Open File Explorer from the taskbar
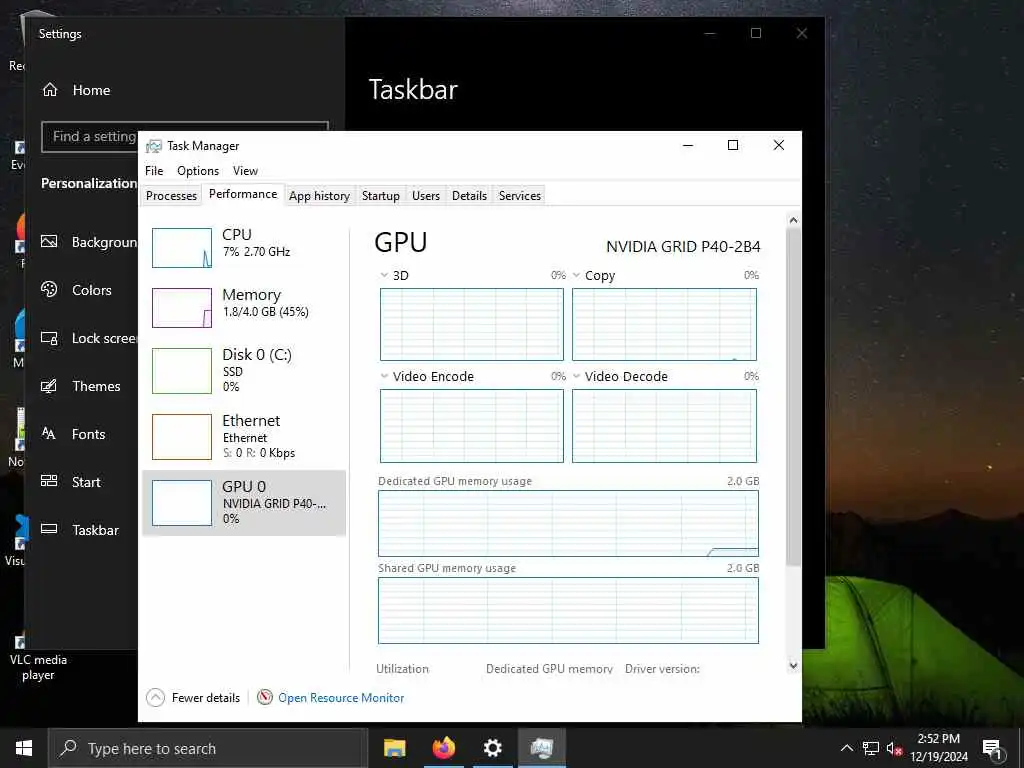The image size is (1024, 768). (x=394, y=748)
